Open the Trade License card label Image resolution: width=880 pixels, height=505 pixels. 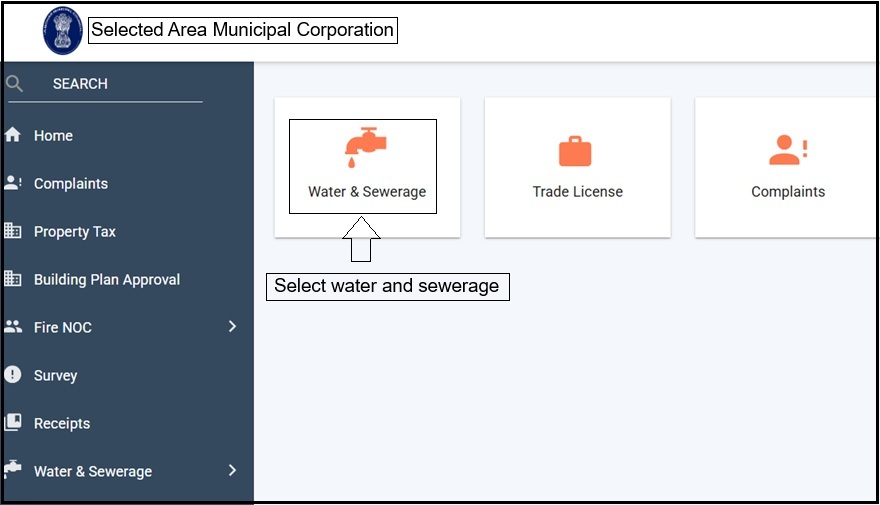(577, 192)
